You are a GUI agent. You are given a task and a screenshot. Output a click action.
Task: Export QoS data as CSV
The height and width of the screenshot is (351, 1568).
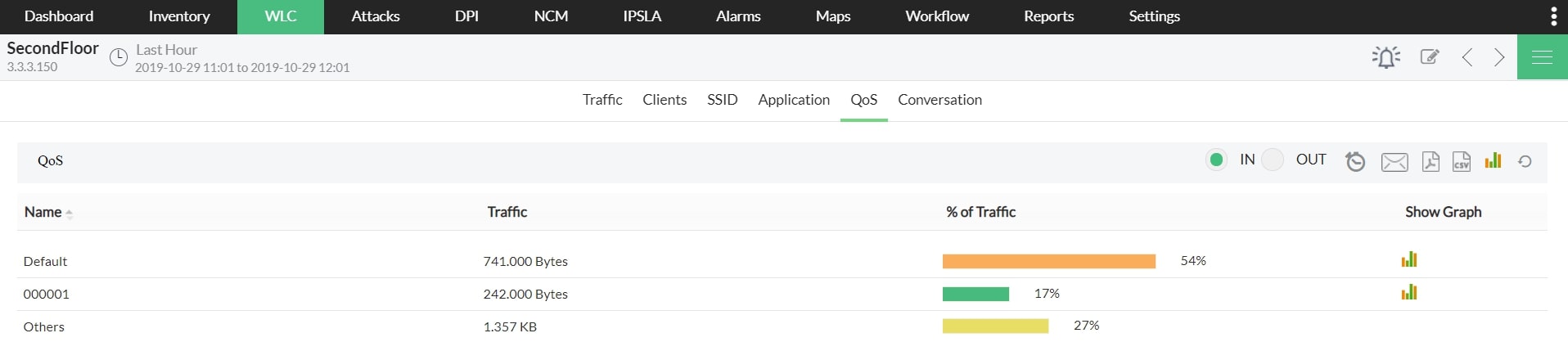click(x=1461, y=161)
